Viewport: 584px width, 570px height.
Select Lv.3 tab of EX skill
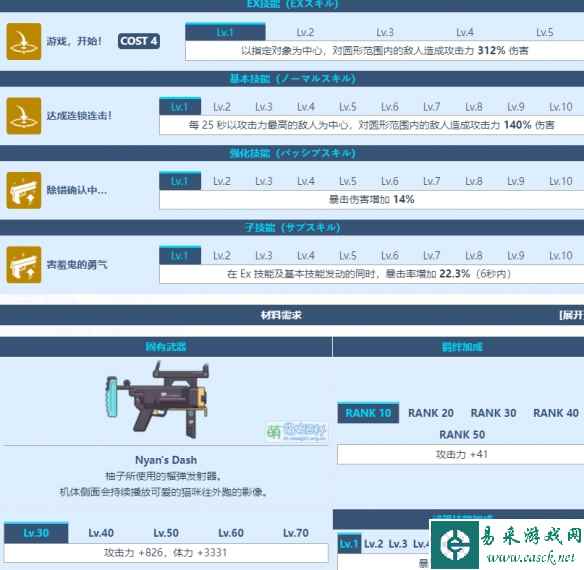coord(385,32)
